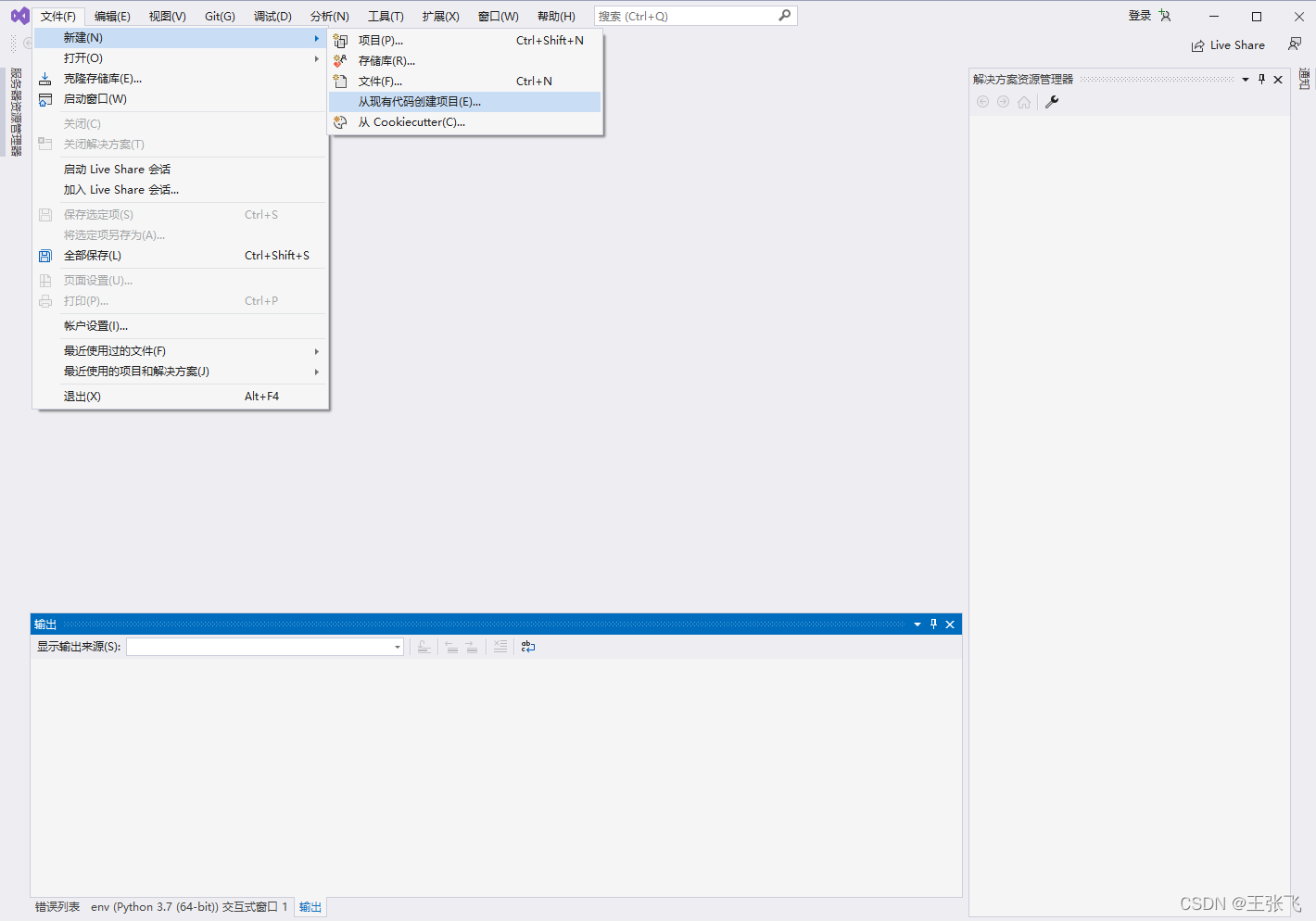Select 项目(P)... in the New submenu
Screen dimensions: 1316x921
[465, 41]
